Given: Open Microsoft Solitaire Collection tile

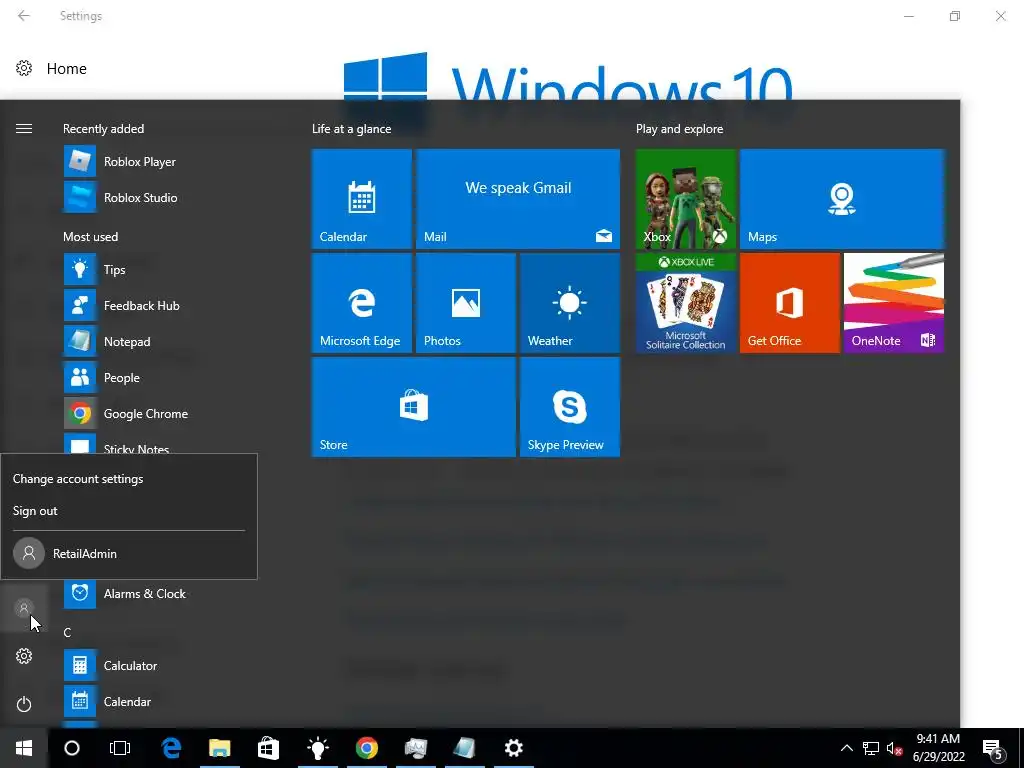Looking at the screenshot, I should [686, 303].
